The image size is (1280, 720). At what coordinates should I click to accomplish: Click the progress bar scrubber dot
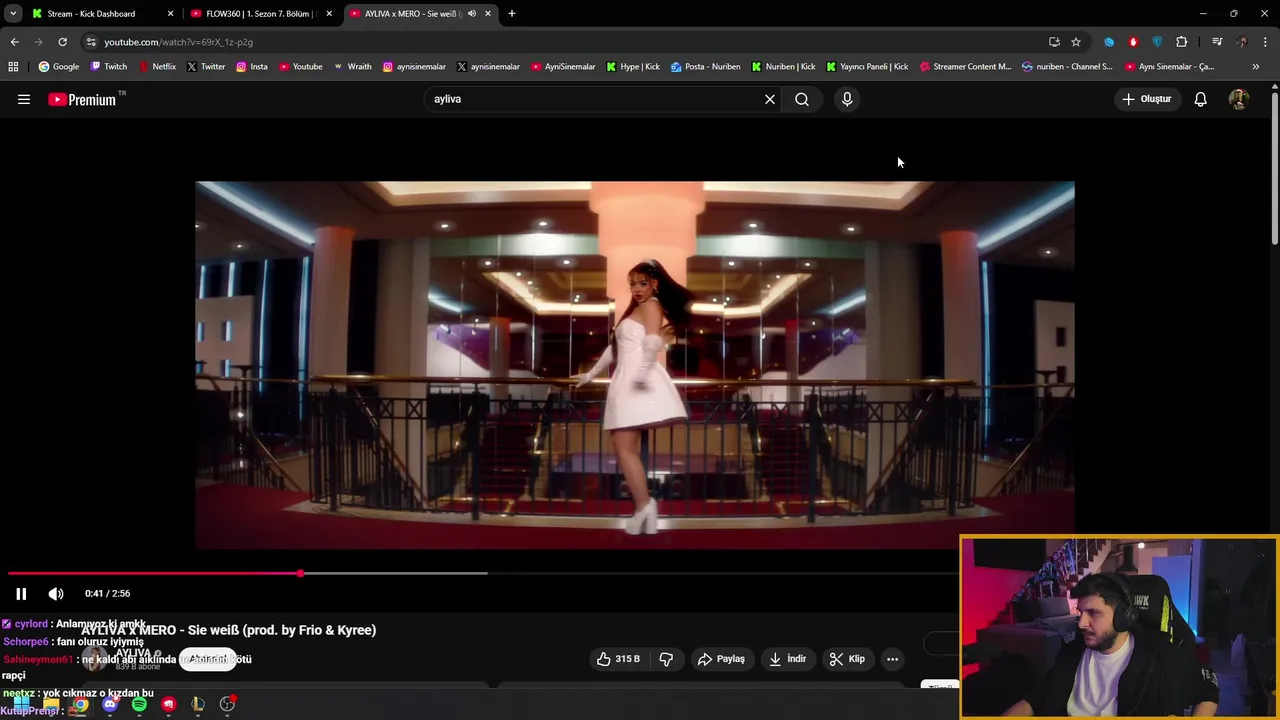click(x=300, y=573)
